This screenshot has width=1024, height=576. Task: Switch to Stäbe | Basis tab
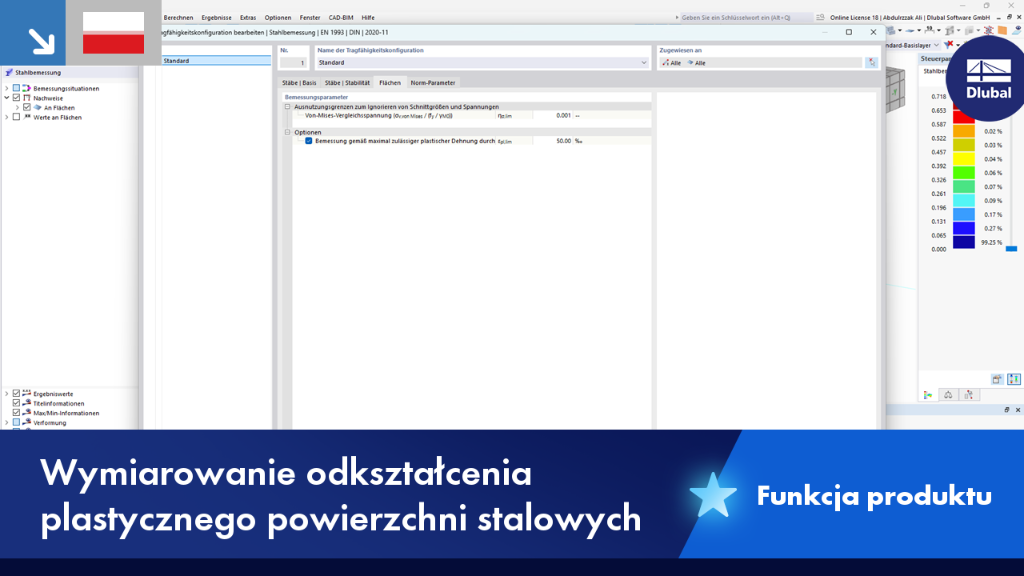click(x=299, y=83)
